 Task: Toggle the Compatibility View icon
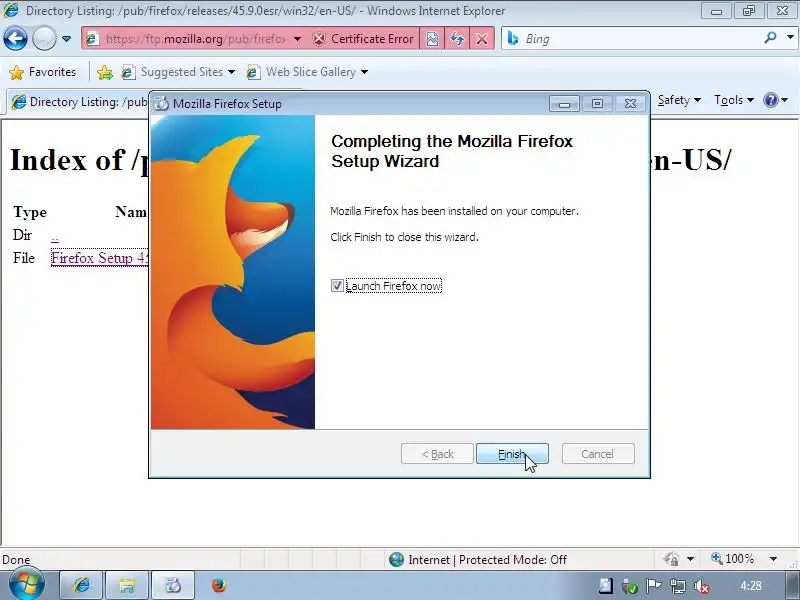coord(432,39)
